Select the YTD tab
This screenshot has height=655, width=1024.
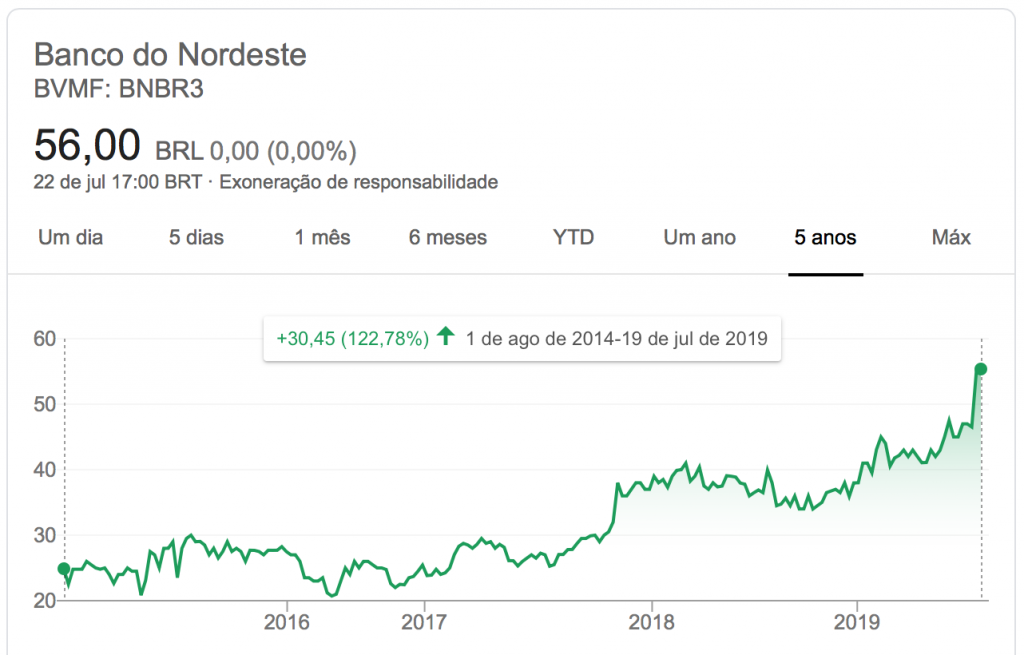(573, 238)
